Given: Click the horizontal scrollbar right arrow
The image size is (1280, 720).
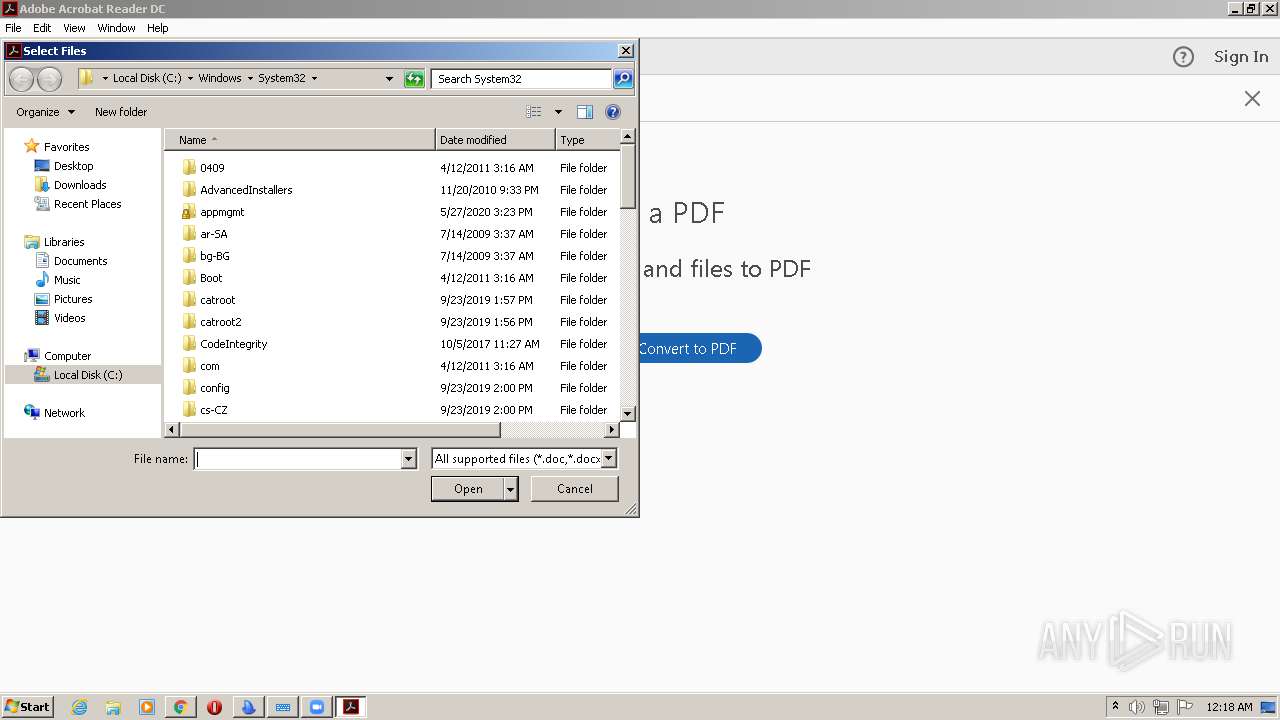Looking at the screenshot, I should [x=612, y=430].
